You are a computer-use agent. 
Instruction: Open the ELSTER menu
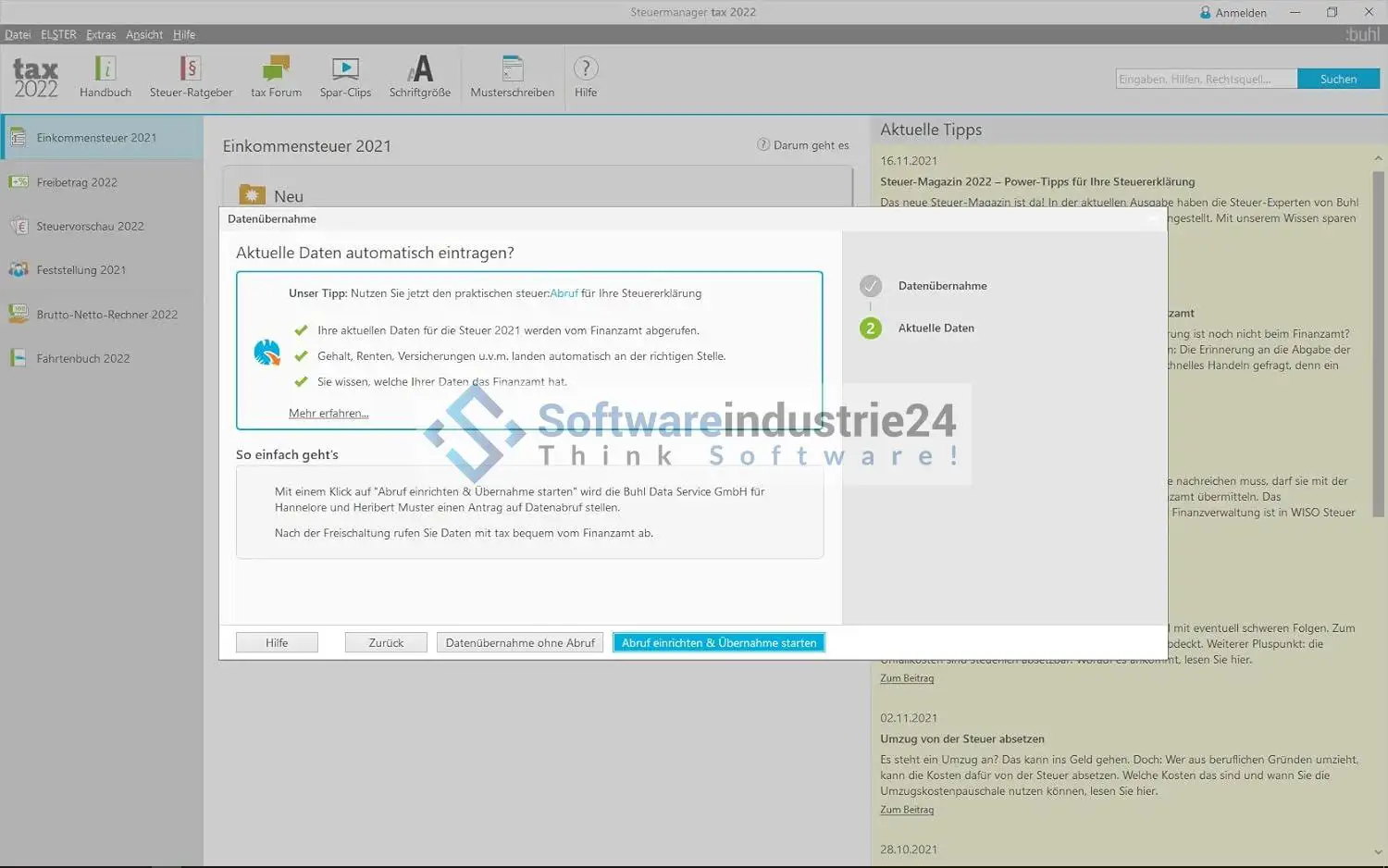(58, 35)
